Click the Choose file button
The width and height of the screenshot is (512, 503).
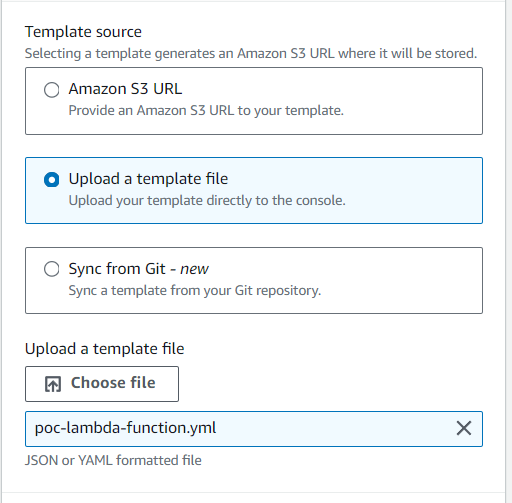(x=102, y=384)
